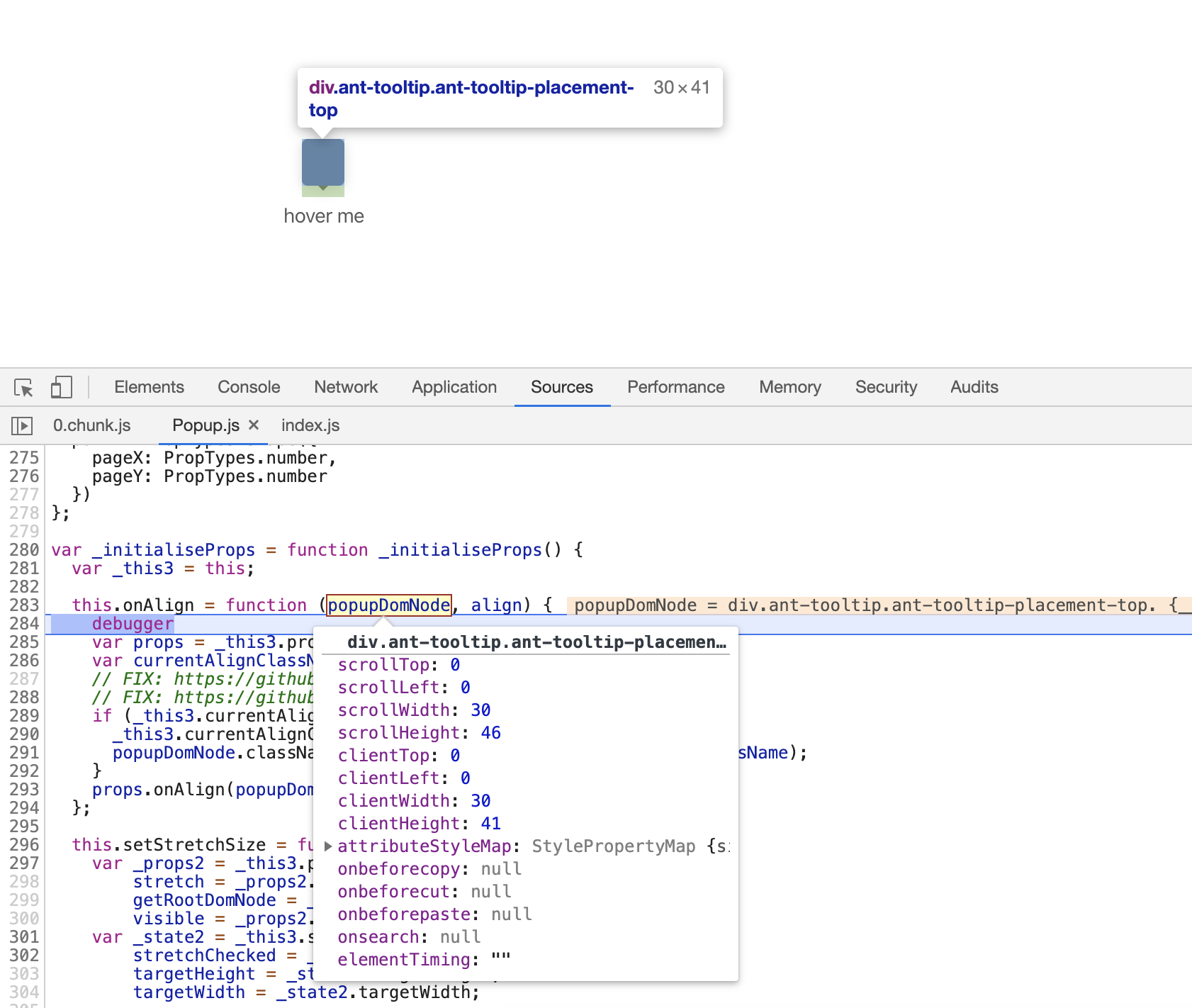This screenshot has height=1008, width=1192.
Task: Open the Audits panel
Action: click(974, 387)
